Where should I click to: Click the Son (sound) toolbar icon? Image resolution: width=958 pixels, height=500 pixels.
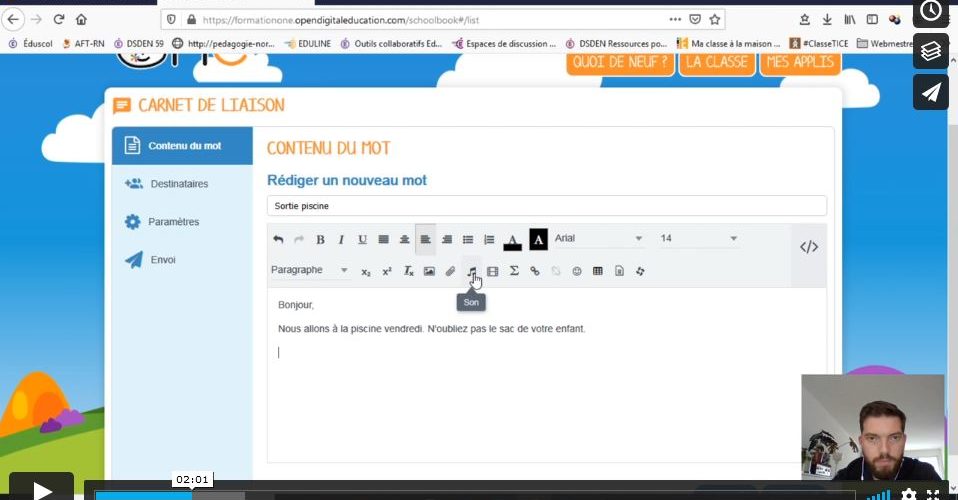click(471, 271)
